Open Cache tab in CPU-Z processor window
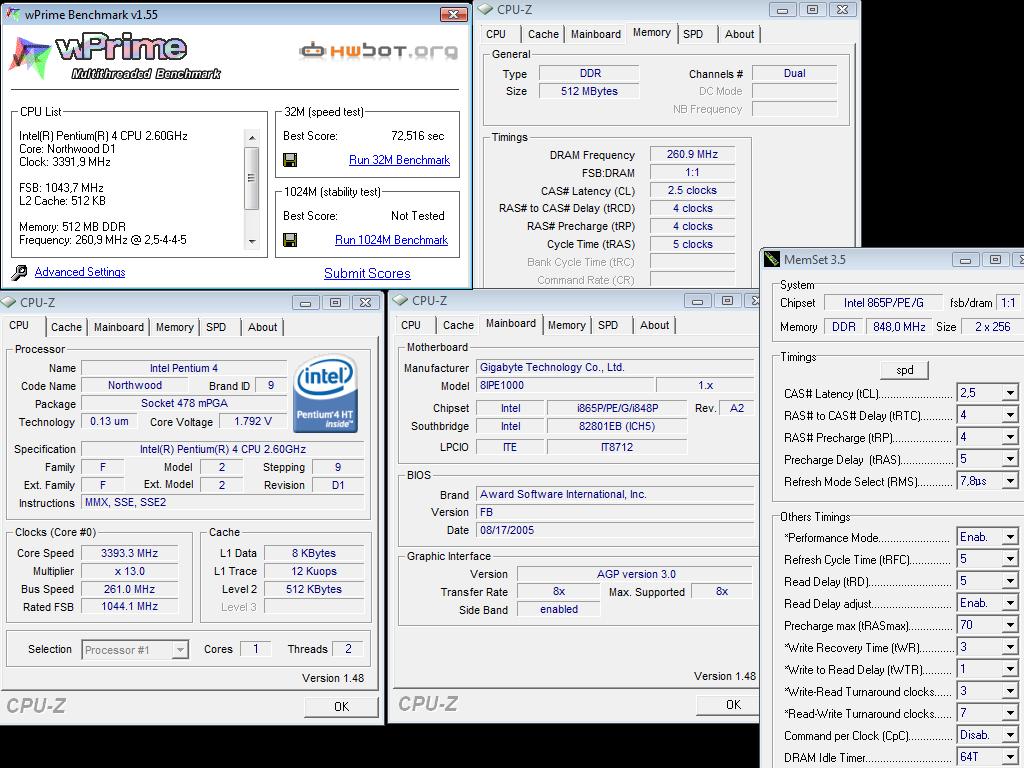Viewport: 1024px width, 768px height. [66, 327]
